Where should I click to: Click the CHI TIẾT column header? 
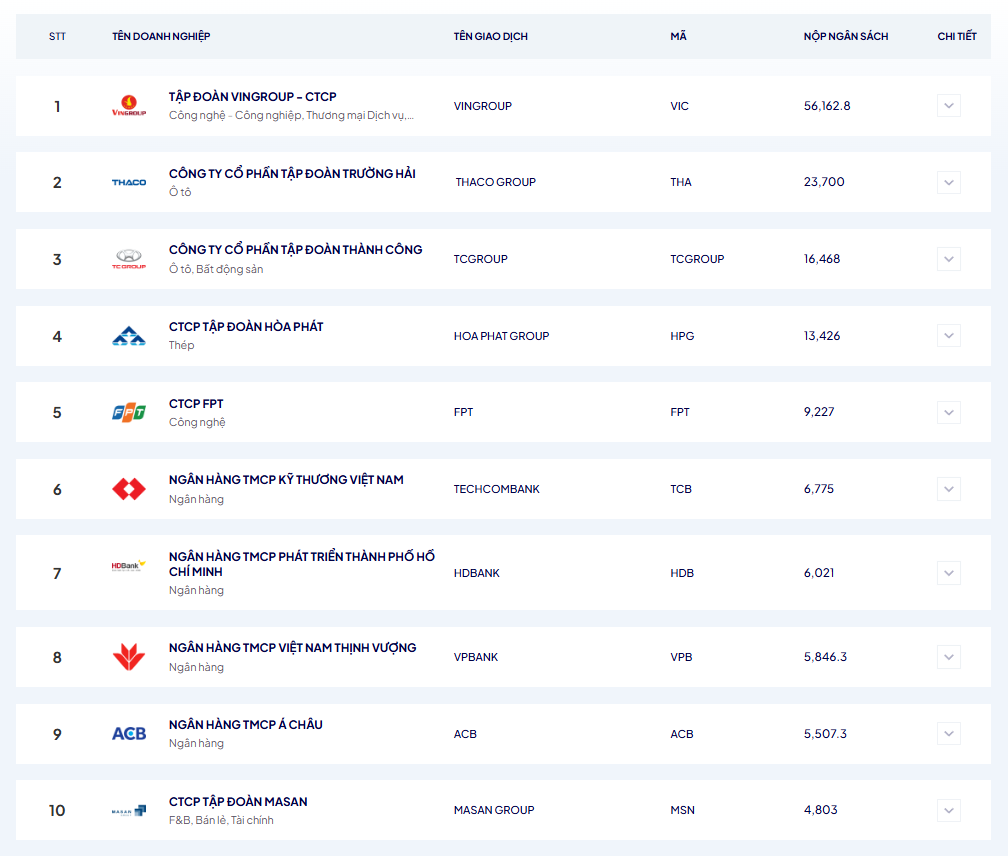tap(957, 37)
